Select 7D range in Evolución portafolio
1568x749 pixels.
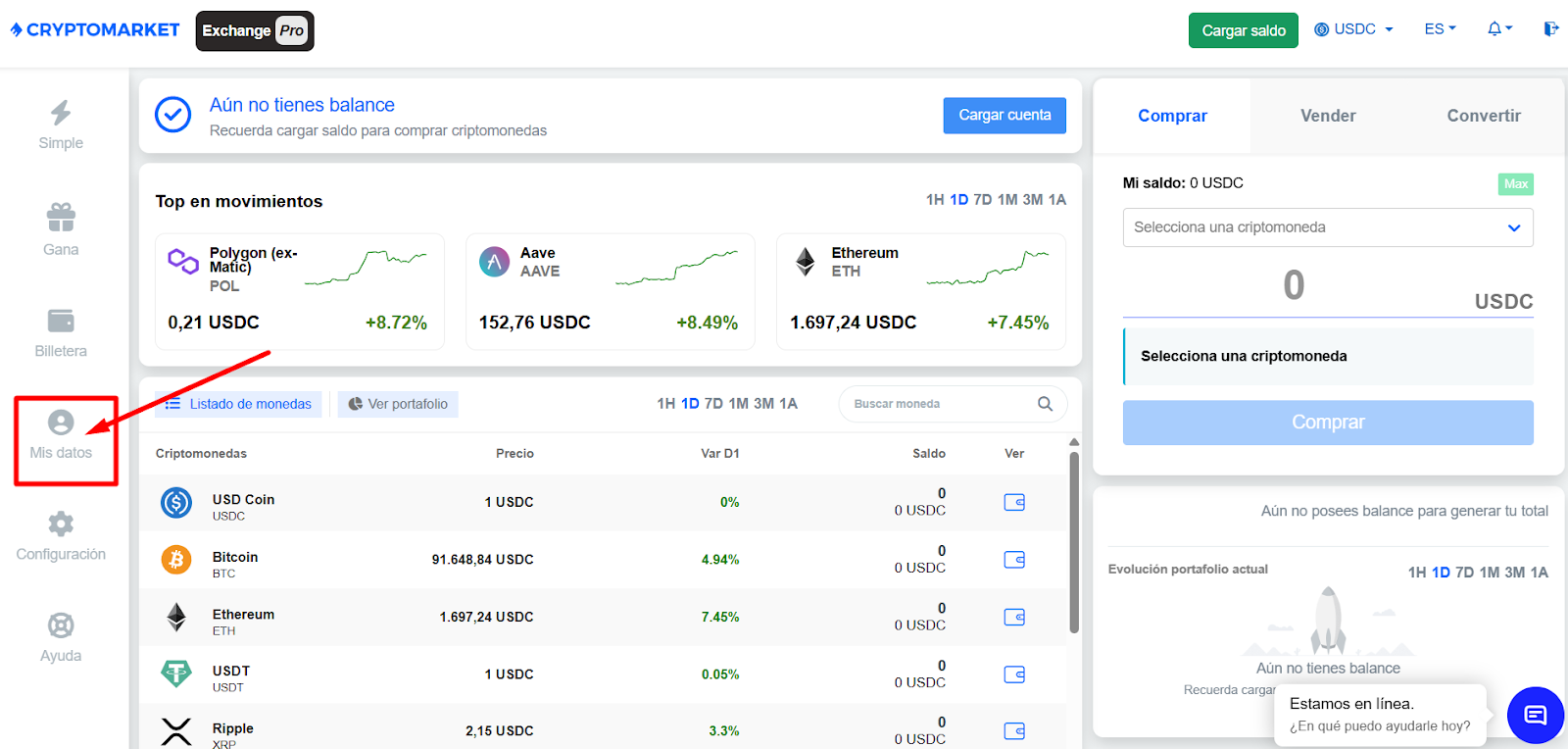pyautogui.click(x=1465, y=573)
